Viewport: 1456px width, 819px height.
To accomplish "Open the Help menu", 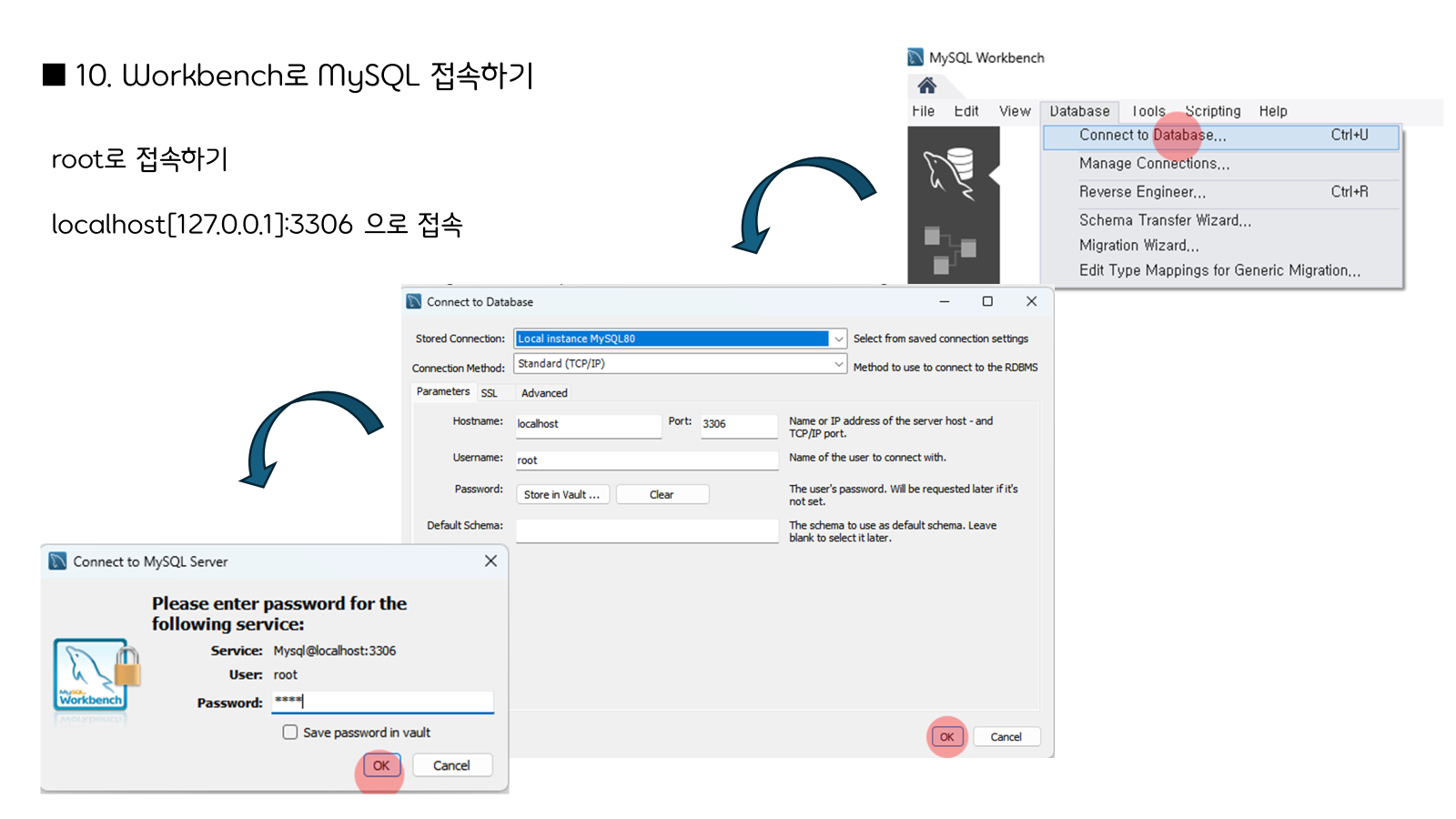I will 1273,111.
